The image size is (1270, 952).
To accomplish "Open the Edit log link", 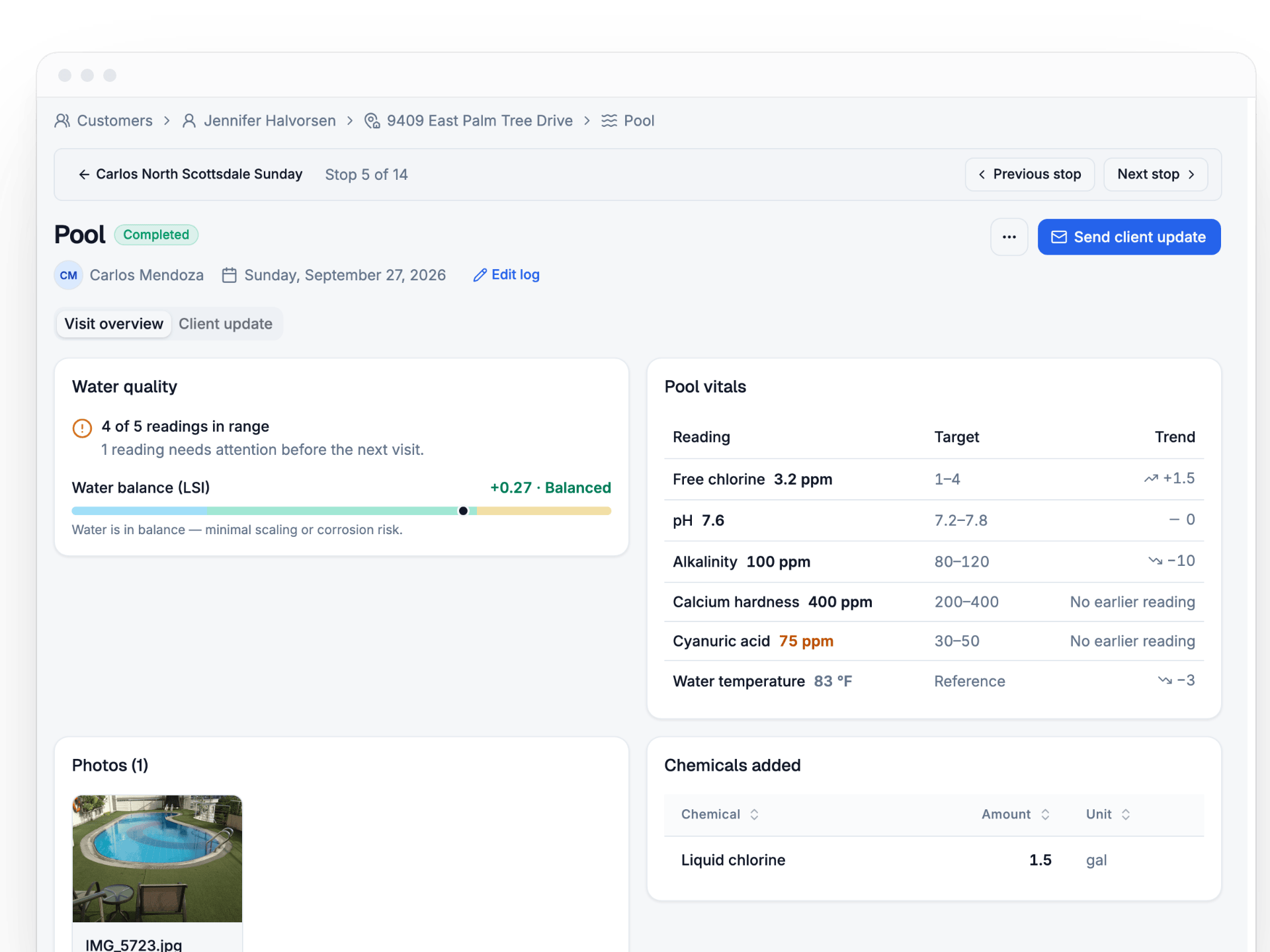I will point(507,275).
